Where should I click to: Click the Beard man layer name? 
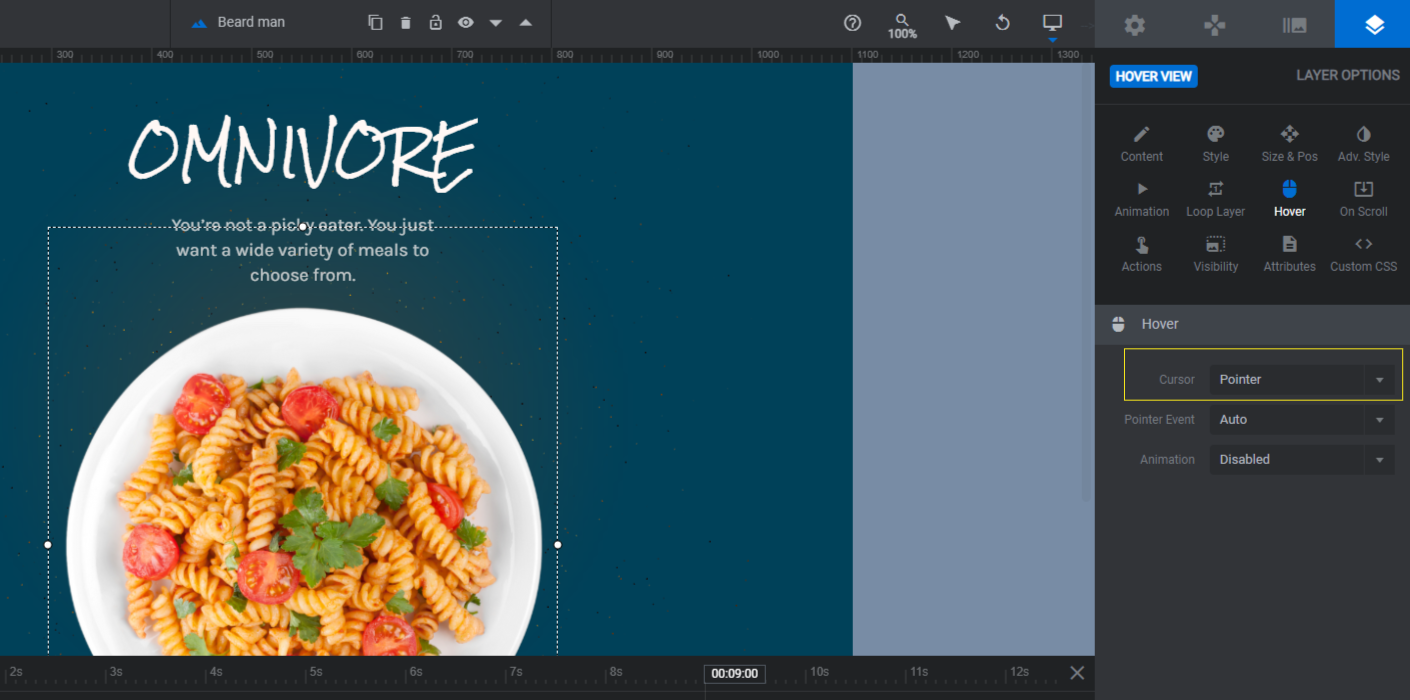pyautogui.click(x=251, y=22)
